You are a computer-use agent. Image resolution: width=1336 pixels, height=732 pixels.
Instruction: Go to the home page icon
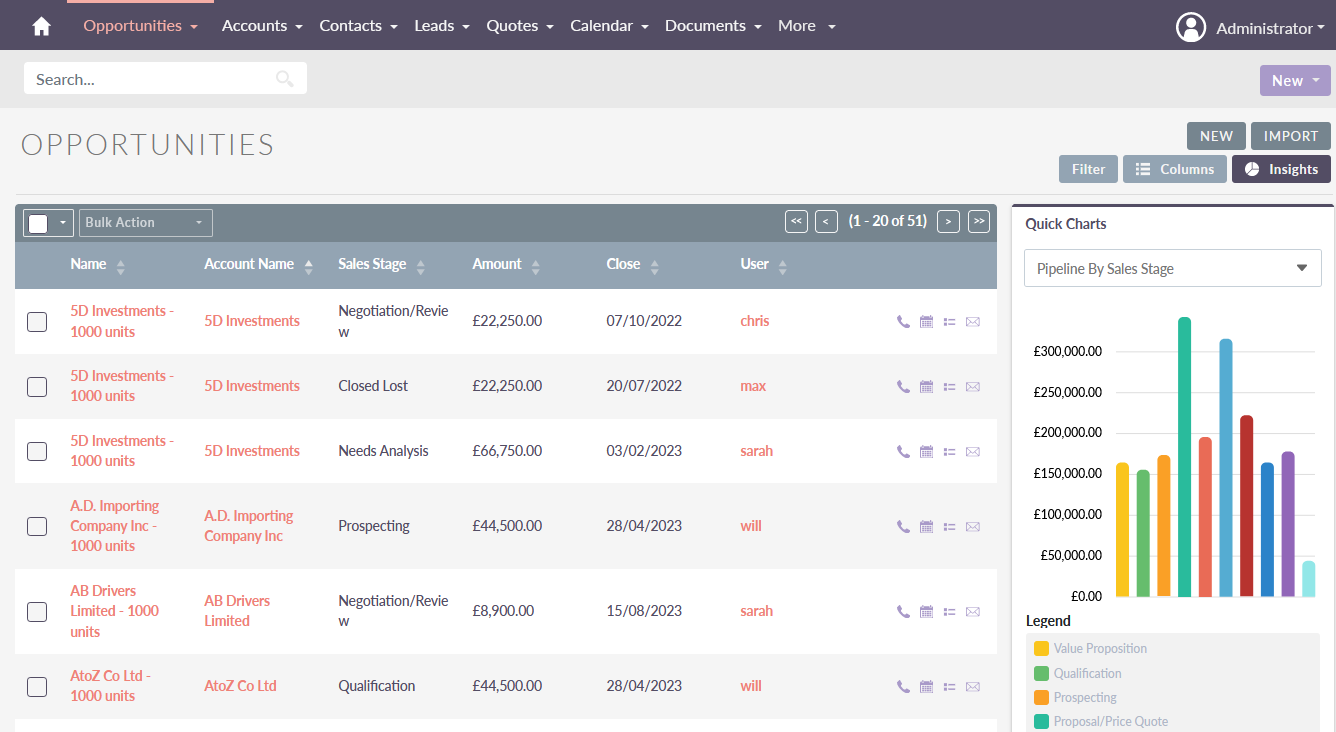[42, 26]
